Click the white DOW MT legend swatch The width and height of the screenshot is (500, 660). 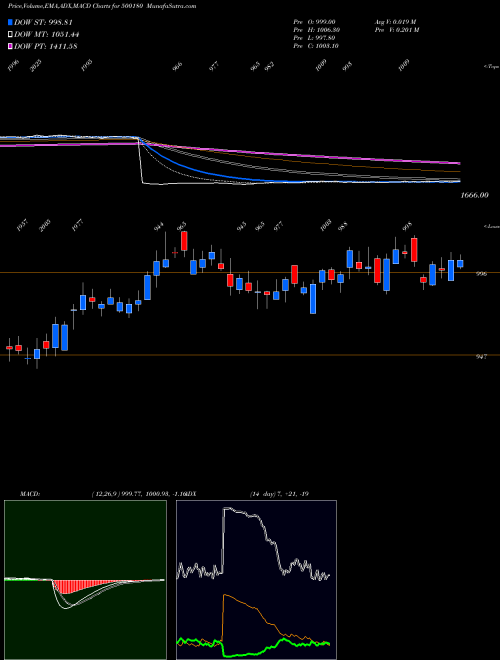click(x=11, y=35)
